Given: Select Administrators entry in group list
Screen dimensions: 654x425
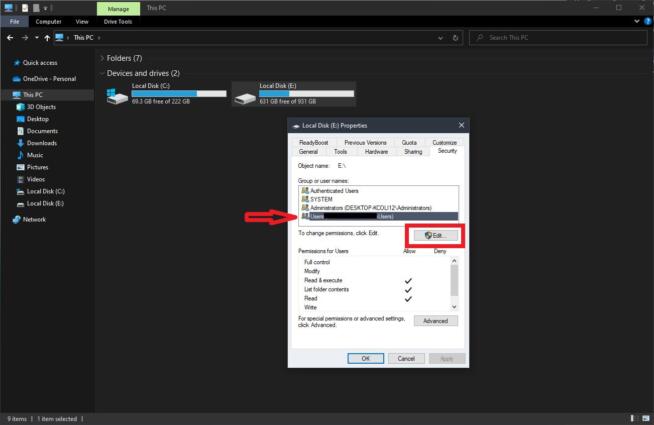Looking at the screenshot, I should pos(379,208).
